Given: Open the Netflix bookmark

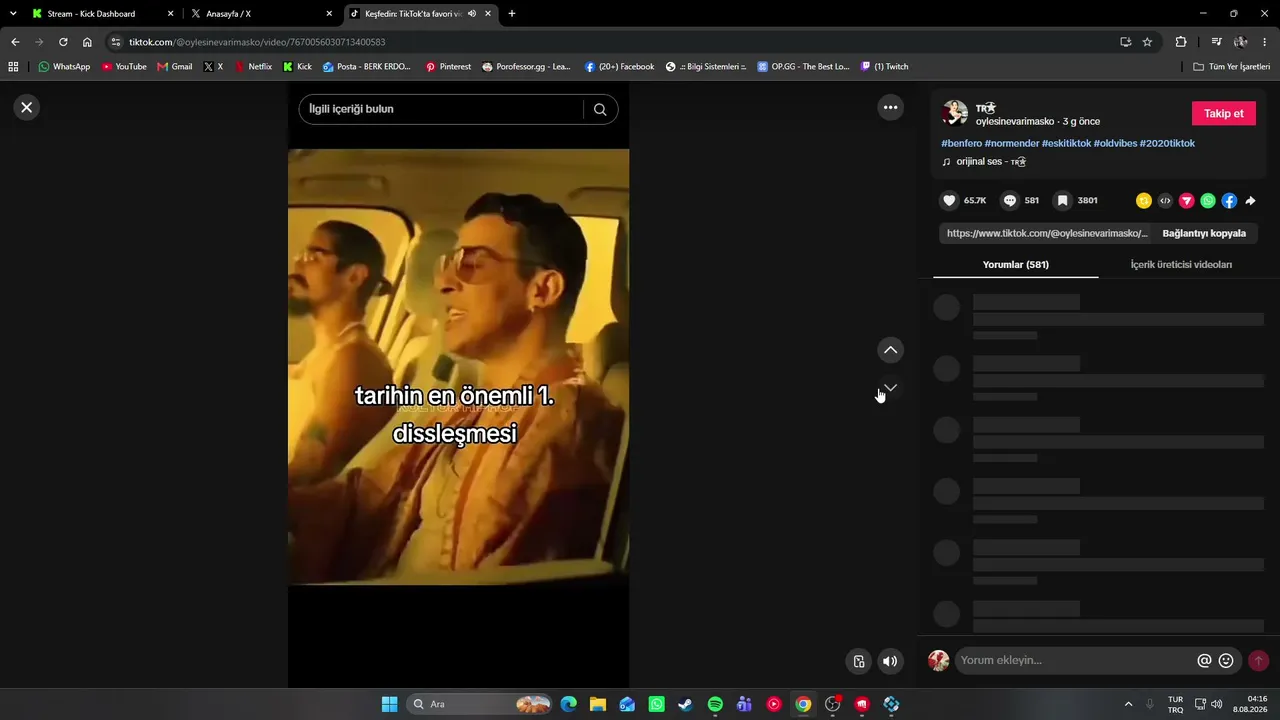Looking at the screenshot, I should point(253,67).
